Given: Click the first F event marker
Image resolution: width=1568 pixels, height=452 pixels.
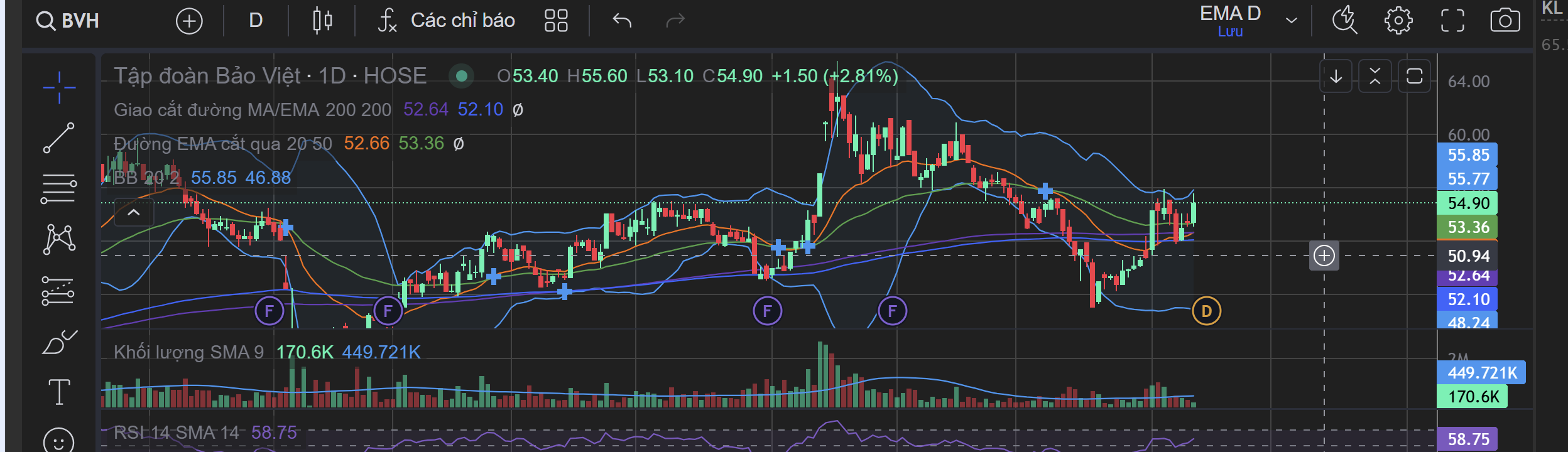Looking at the screenshot, I should [x=269, y=311].
